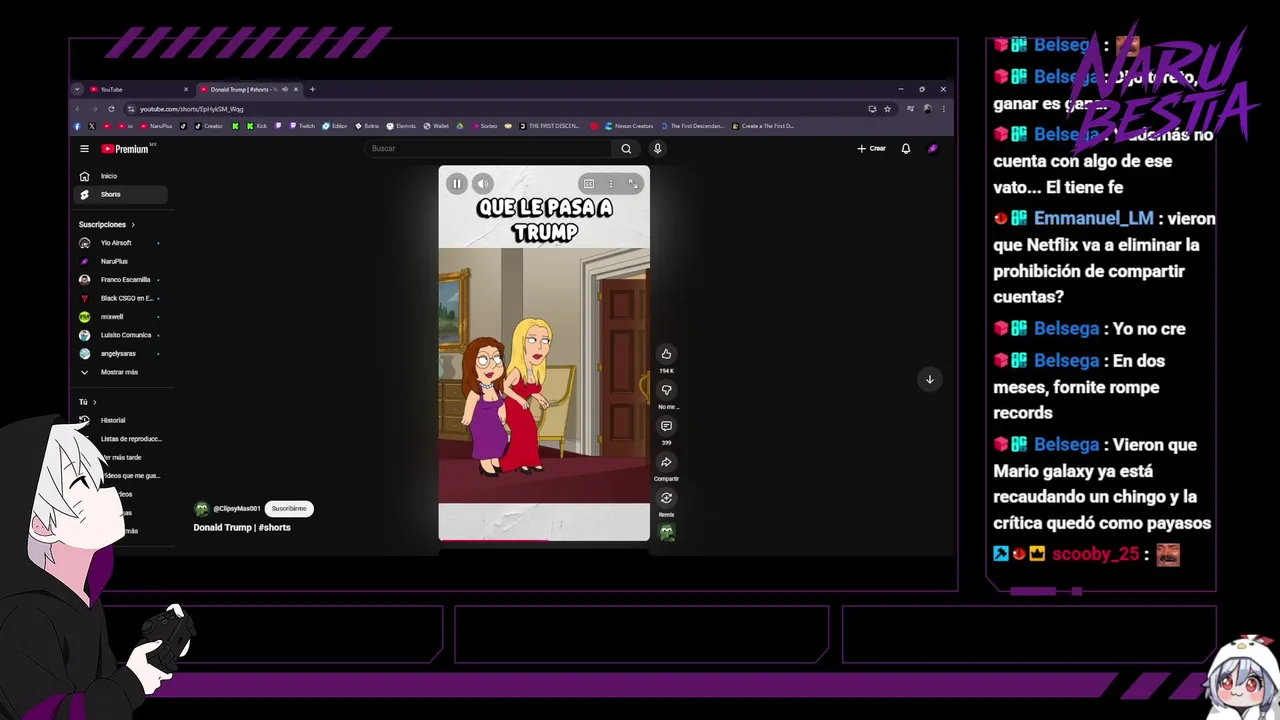
Task: Open the account avatar menu
Action: 933,149
